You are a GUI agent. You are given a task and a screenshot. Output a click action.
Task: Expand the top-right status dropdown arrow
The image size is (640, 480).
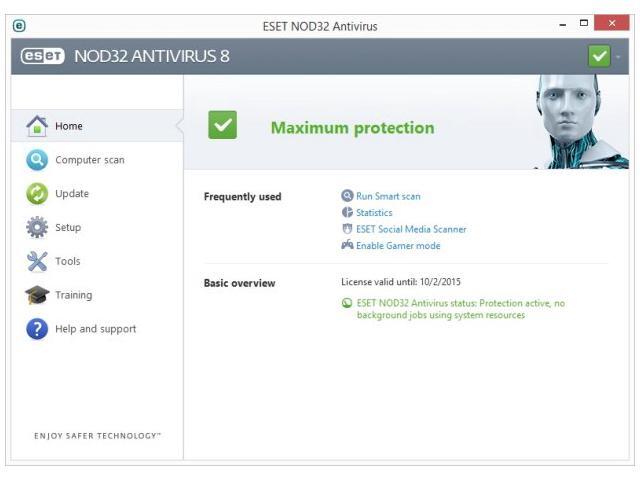pyautogui.click(x=619, y=57)
